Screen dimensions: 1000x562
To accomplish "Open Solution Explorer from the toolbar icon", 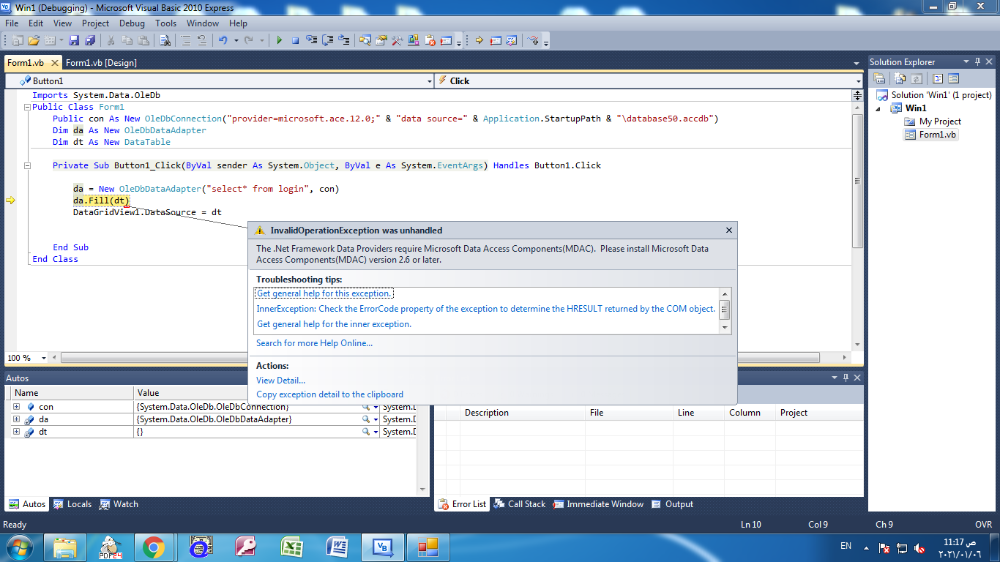I will [364, 41].
